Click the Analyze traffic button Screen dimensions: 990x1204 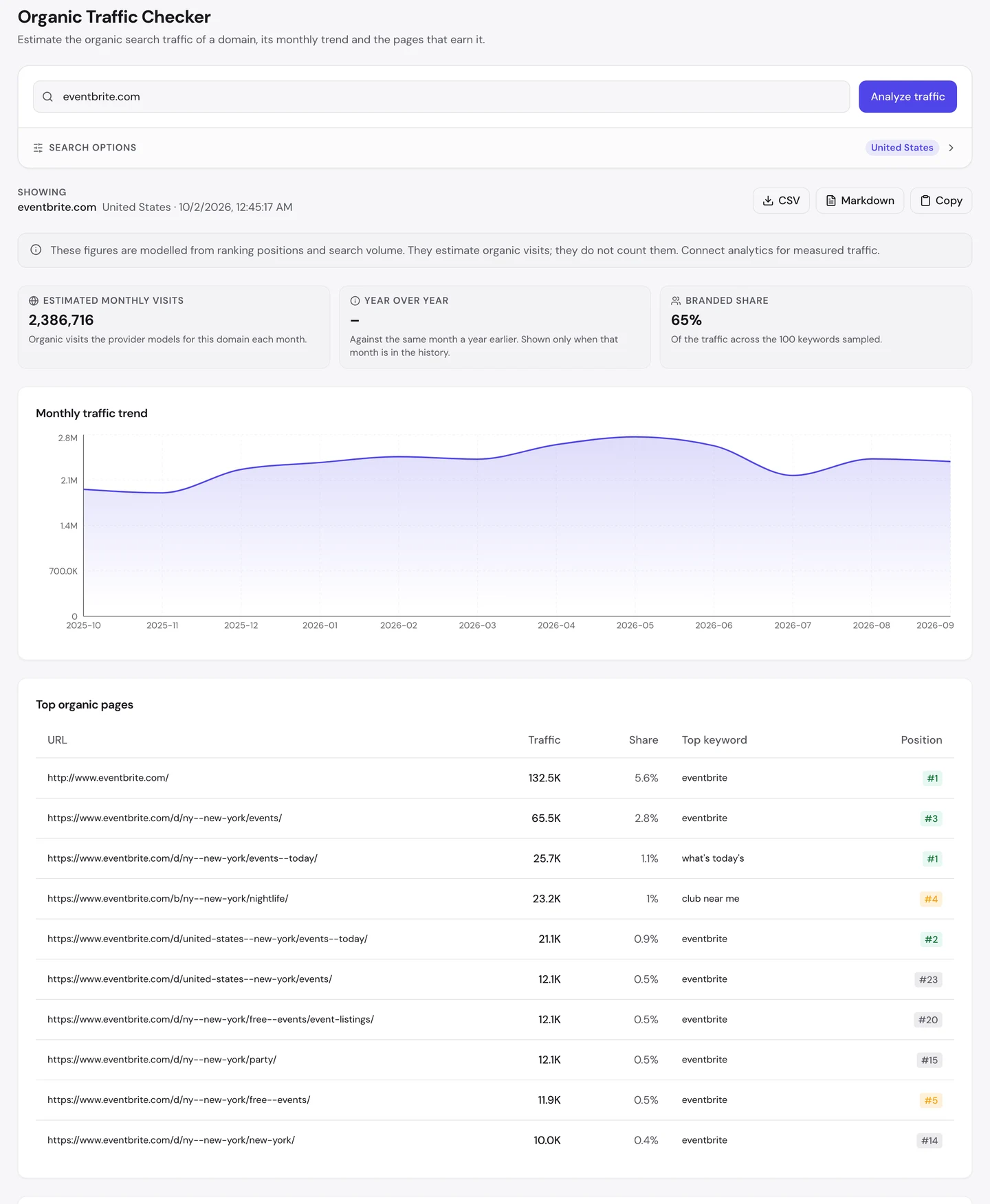tap(907, 97)
